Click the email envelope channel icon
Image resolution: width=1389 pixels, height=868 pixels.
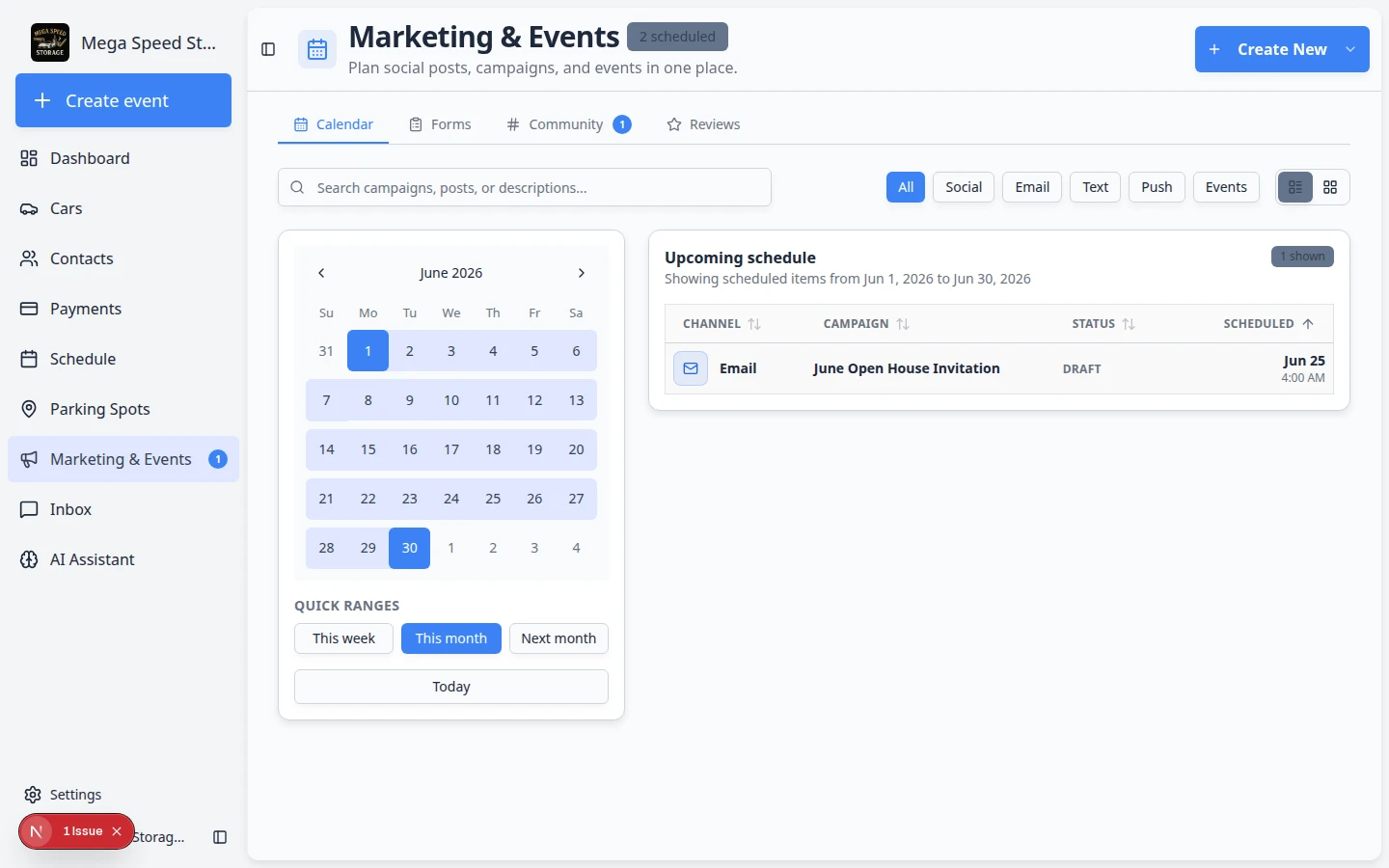pyautogui.click(x=691, y=368)
